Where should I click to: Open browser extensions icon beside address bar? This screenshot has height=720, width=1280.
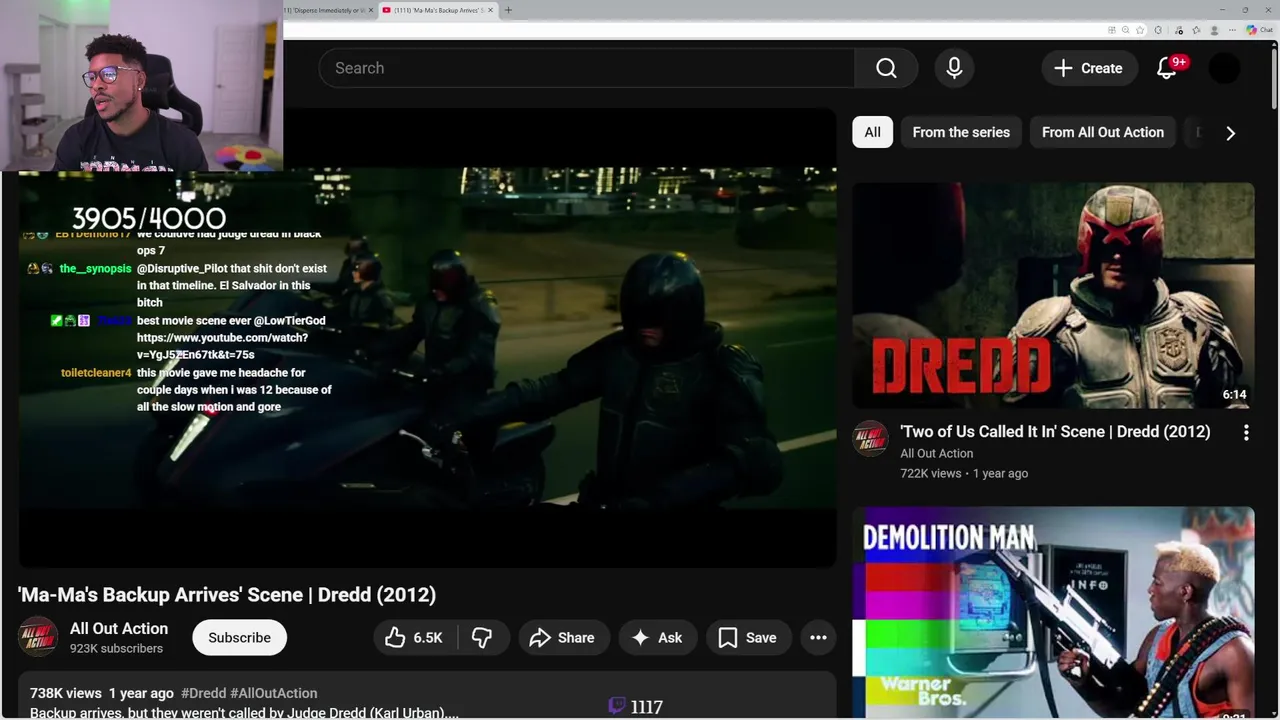pyautogui.click(x=1158, y=30)
